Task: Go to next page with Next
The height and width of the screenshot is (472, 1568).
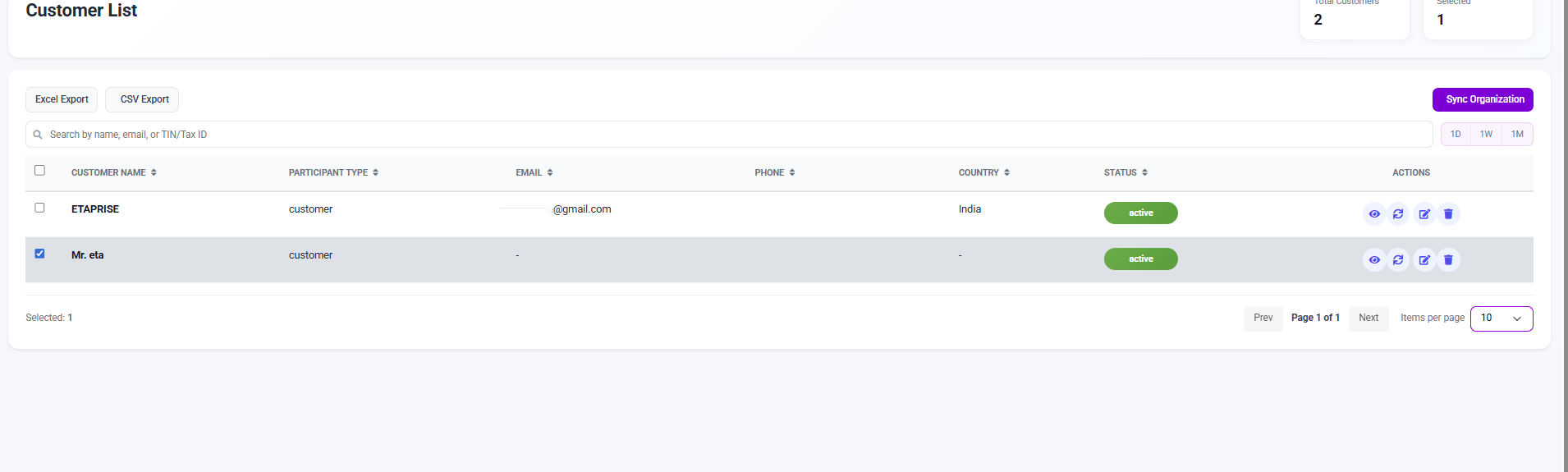Action: [1369, 318]
